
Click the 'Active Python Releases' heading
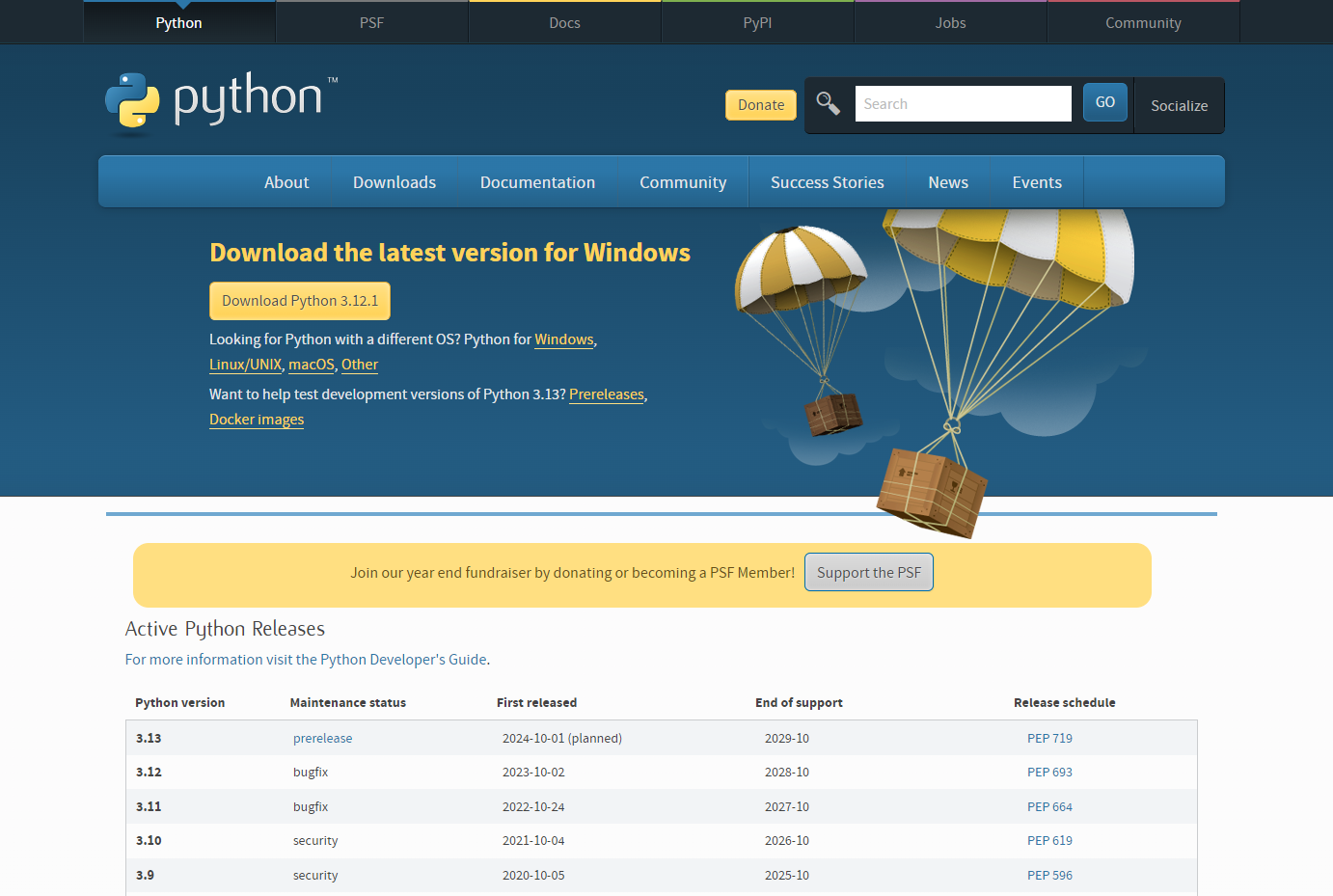point(225,629)
